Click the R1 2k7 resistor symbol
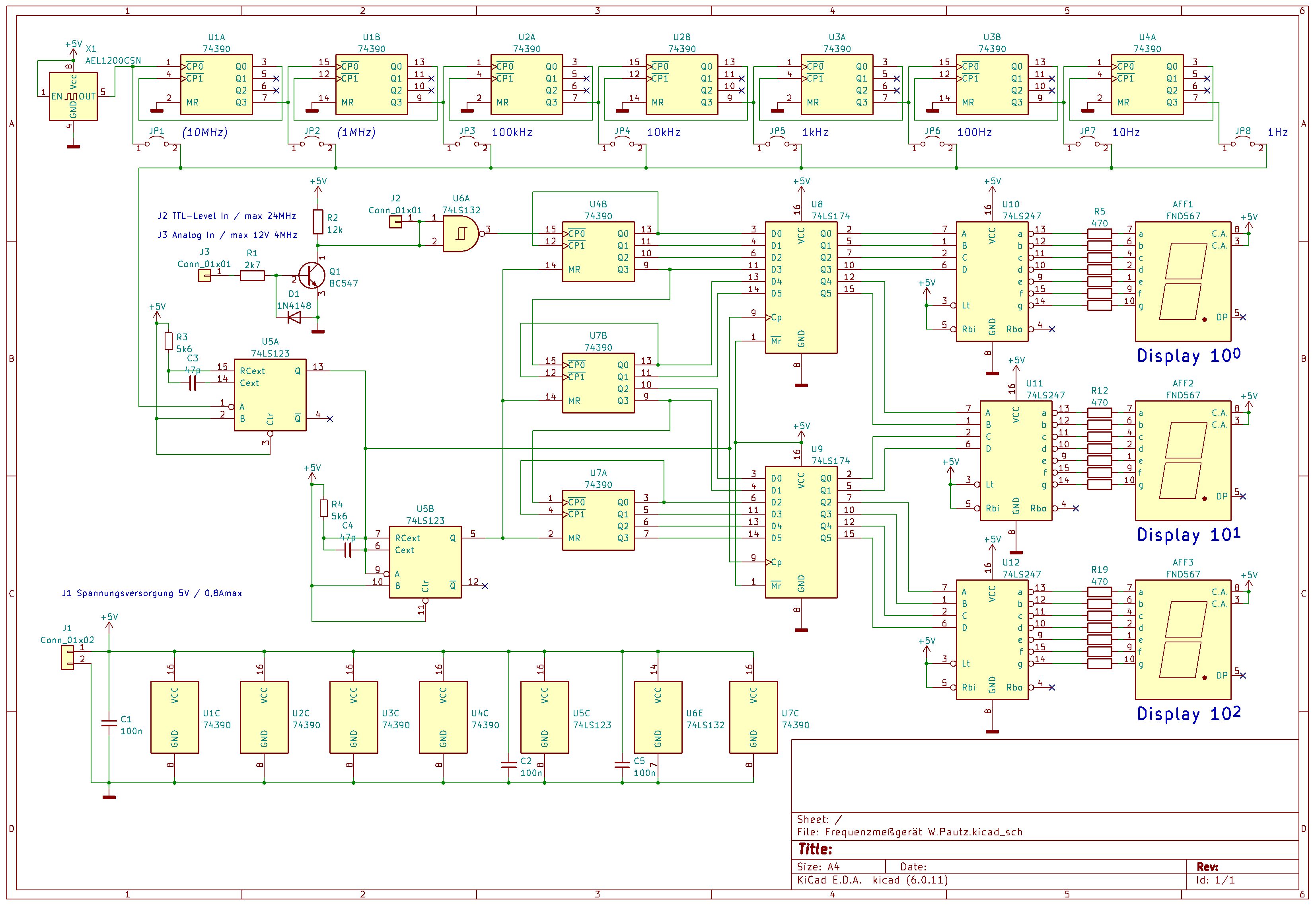The width and height of the screenshot is (1316, 905). (x=252, y=275)
